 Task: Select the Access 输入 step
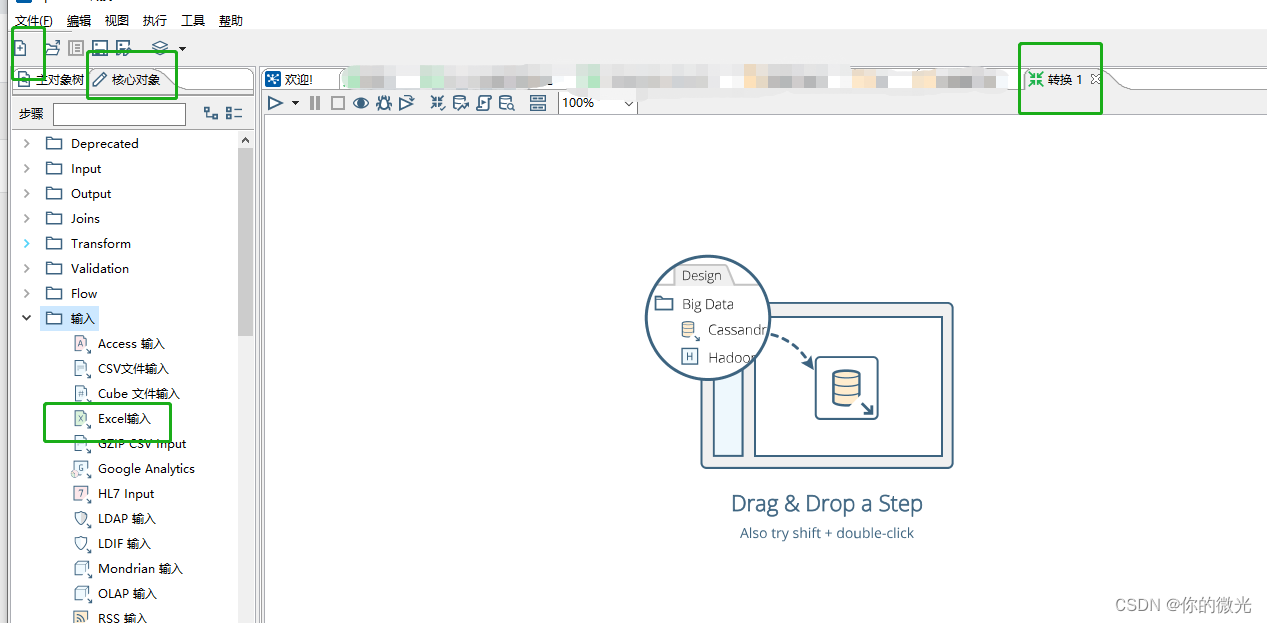120,344
